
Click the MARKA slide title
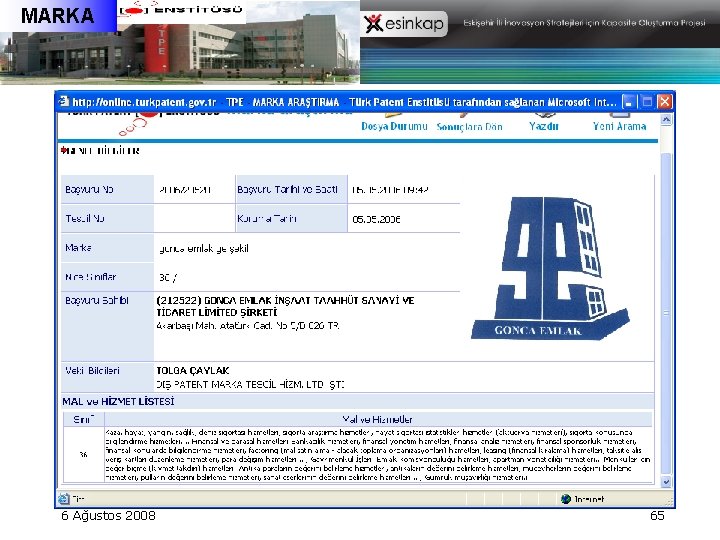[x=57, y=16]
